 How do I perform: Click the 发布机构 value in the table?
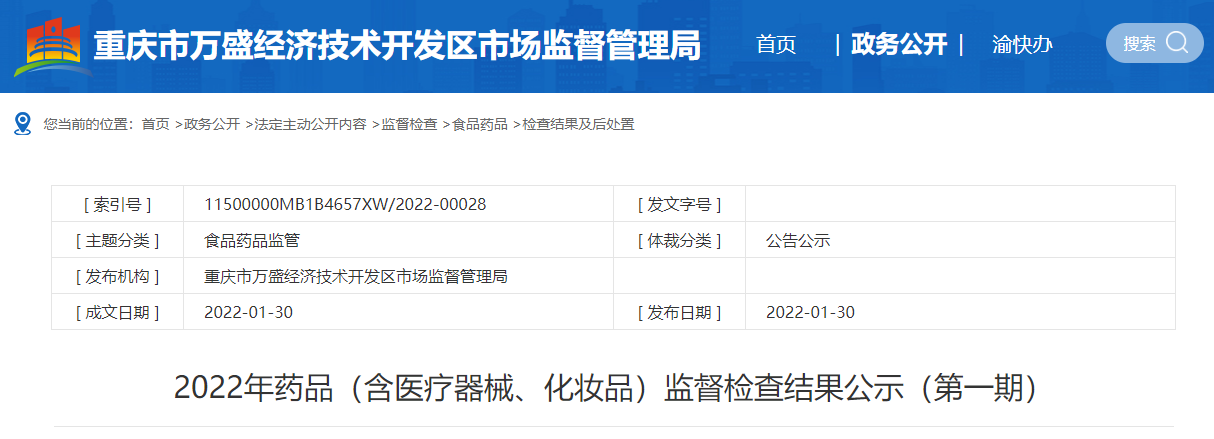click(355, 276)
